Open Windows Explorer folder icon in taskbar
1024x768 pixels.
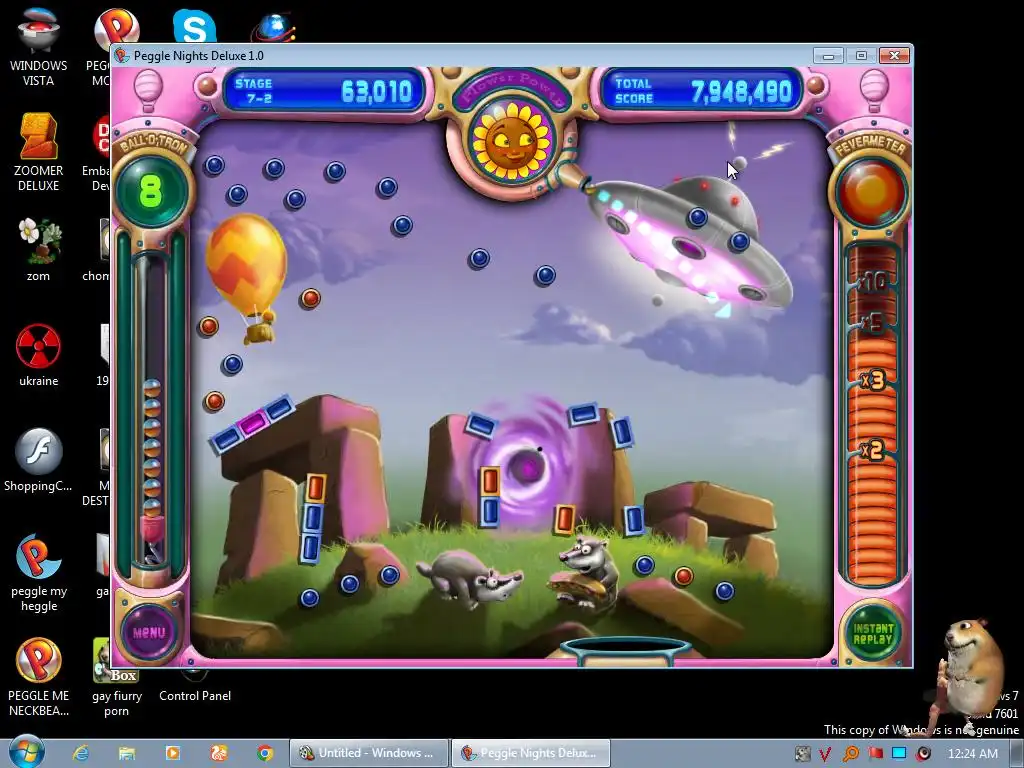[127, 753]
